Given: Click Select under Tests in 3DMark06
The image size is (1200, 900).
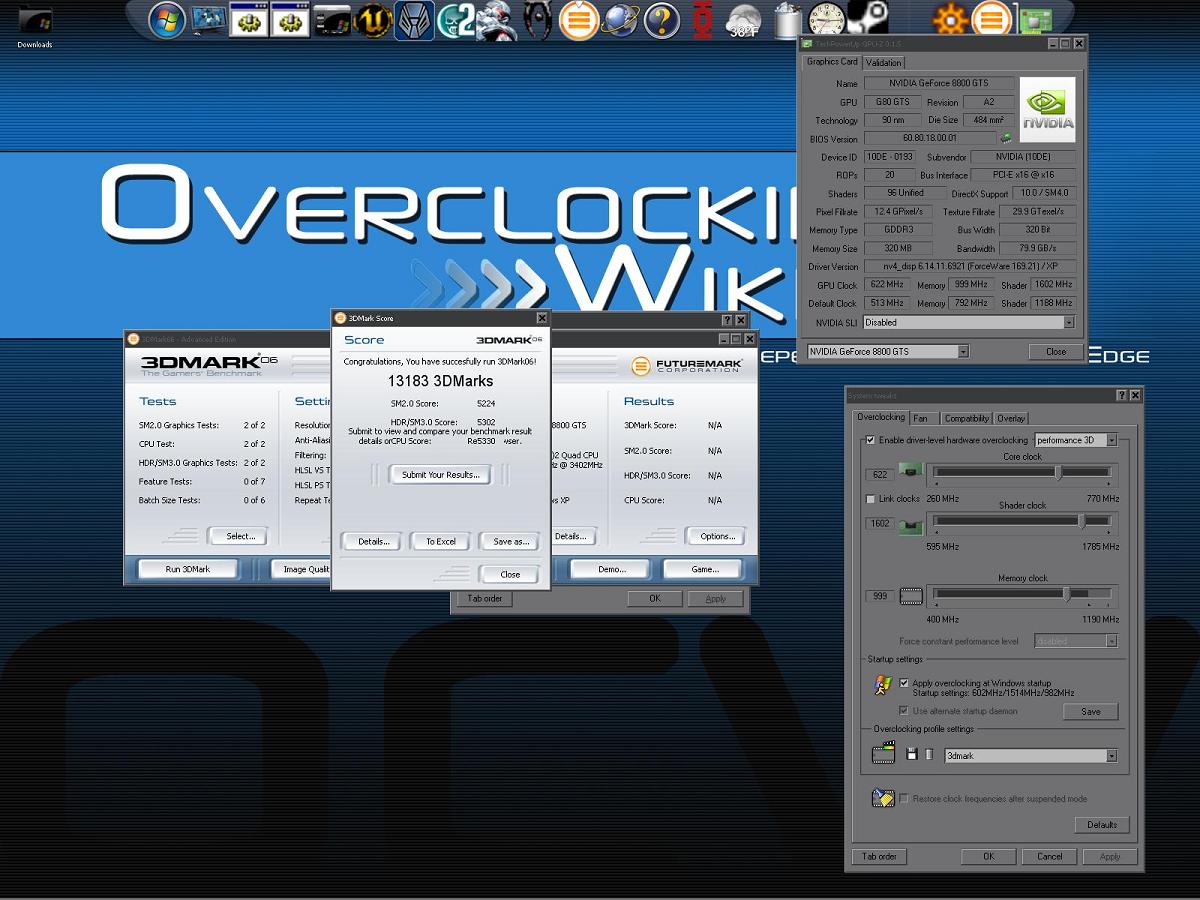Looking at the screenshot, I should 240,536.
